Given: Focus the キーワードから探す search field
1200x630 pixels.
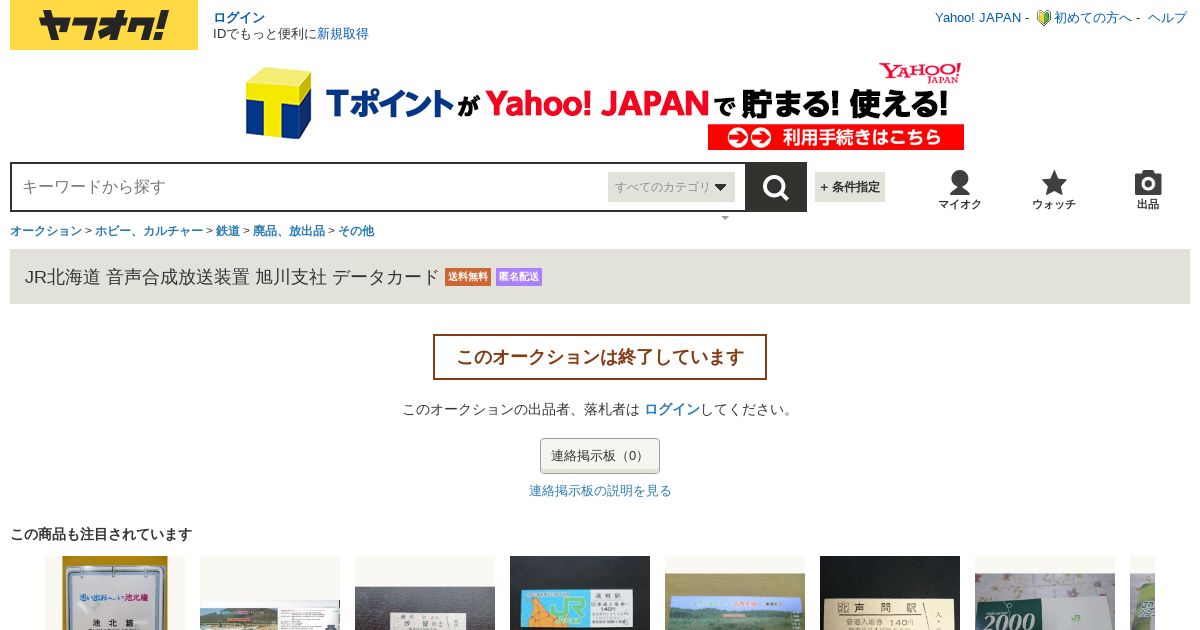Looking at the screenshot, I should tap(310, 187).
